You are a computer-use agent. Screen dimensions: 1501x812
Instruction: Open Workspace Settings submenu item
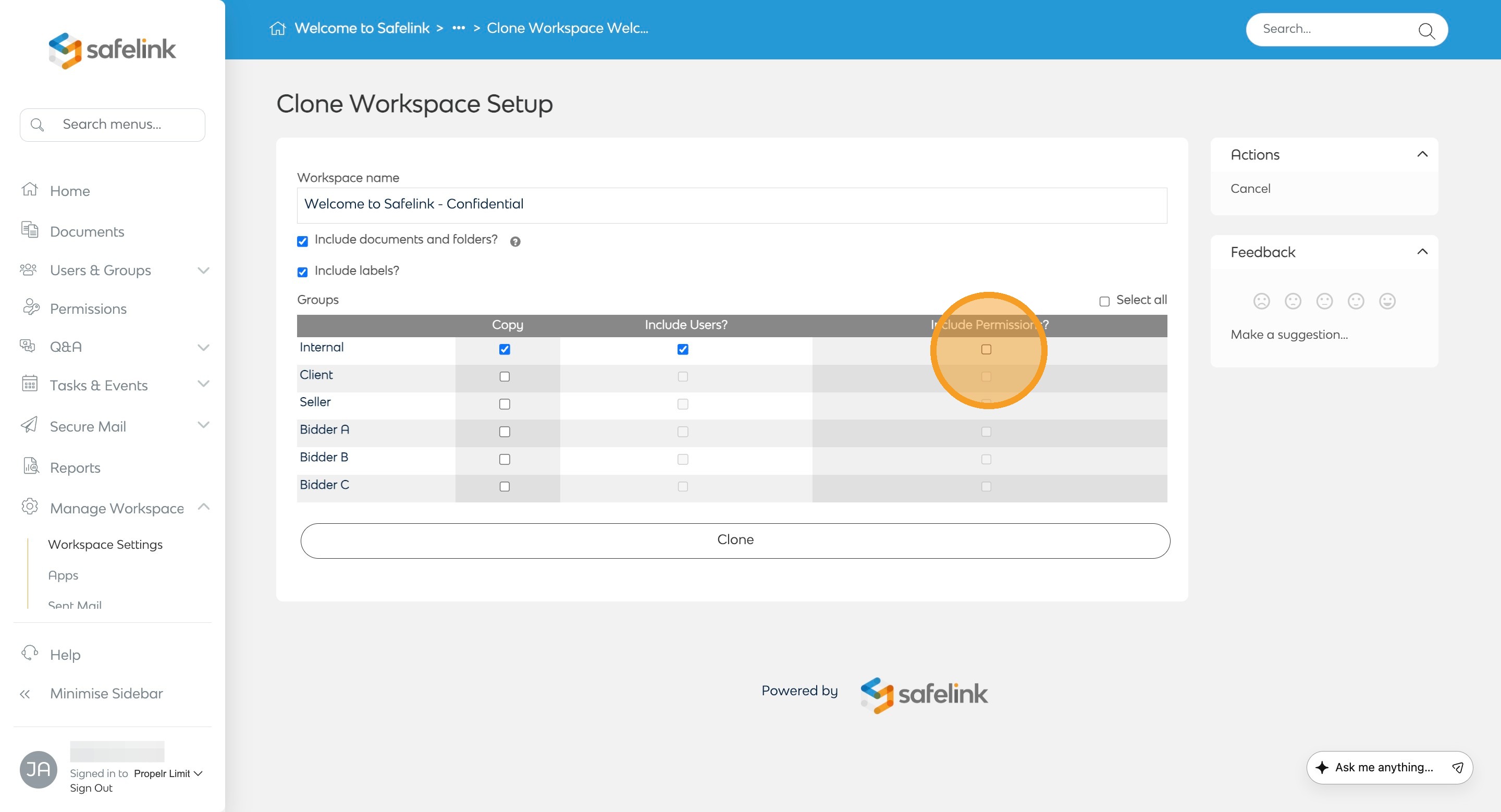tap(105, 544)
